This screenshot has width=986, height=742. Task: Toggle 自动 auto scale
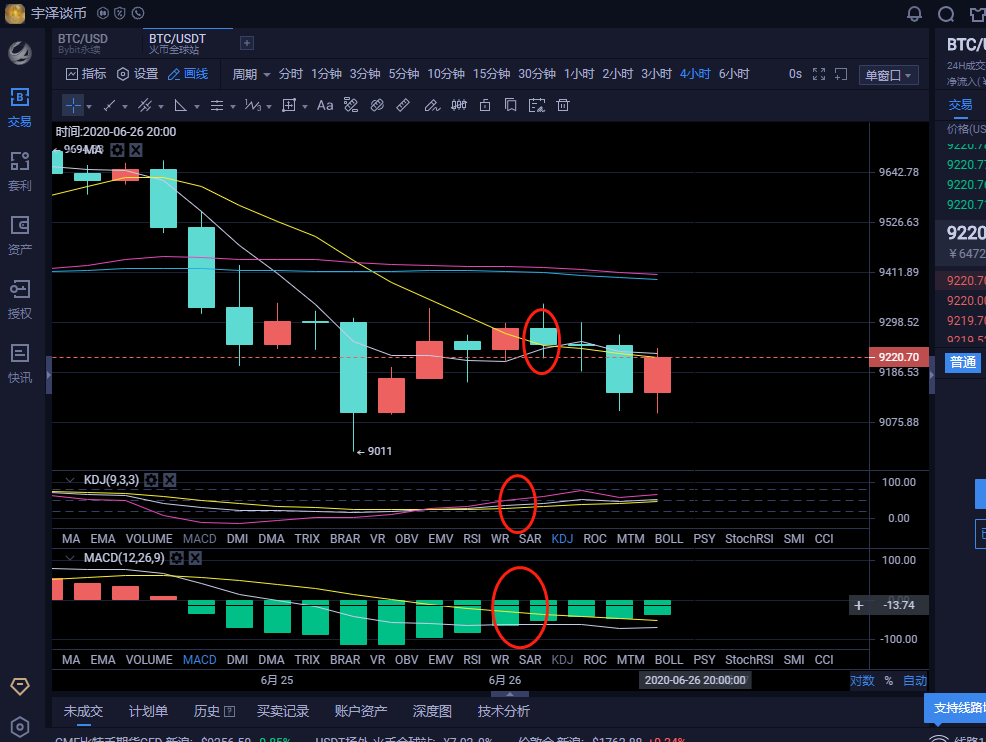pyautogui.click(x=914, y=680)
